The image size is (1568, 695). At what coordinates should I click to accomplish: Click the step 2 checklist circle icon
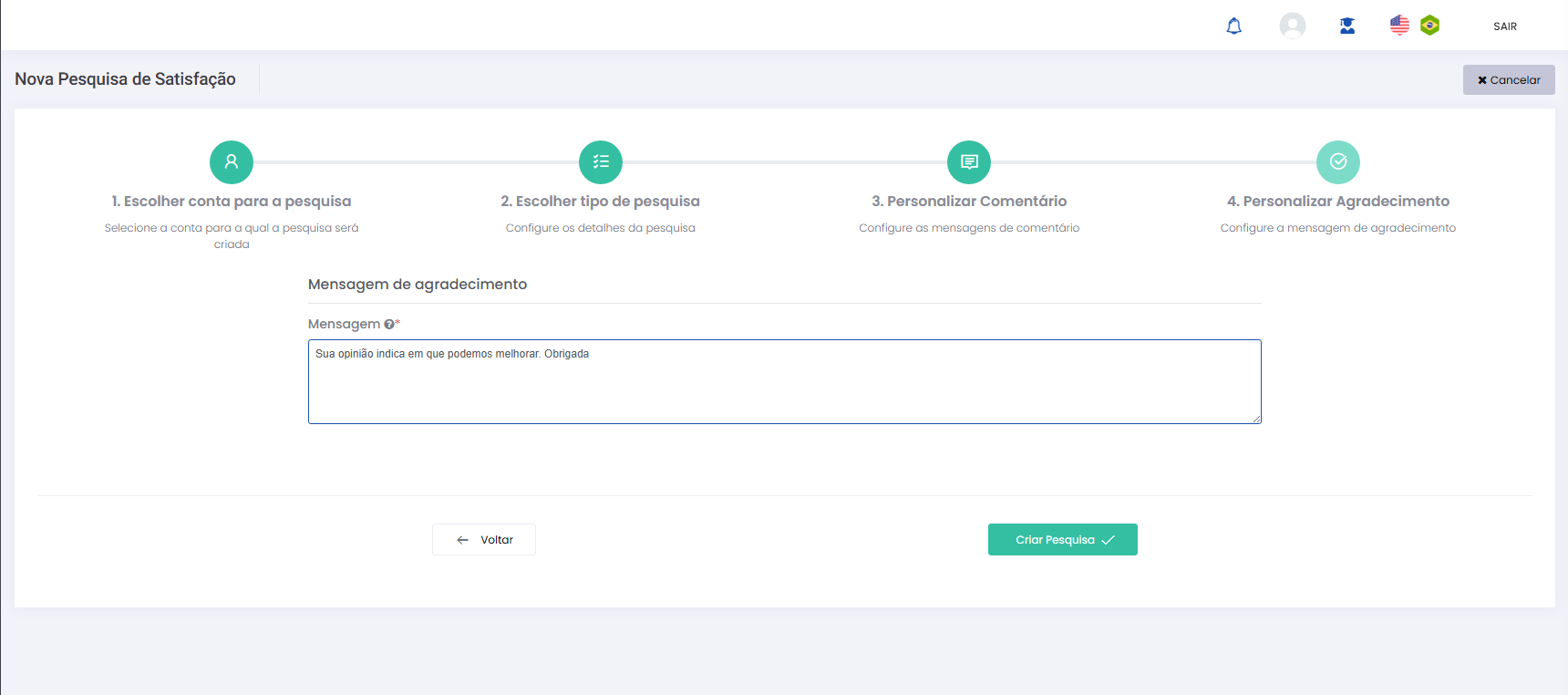[x=601, y=162]
